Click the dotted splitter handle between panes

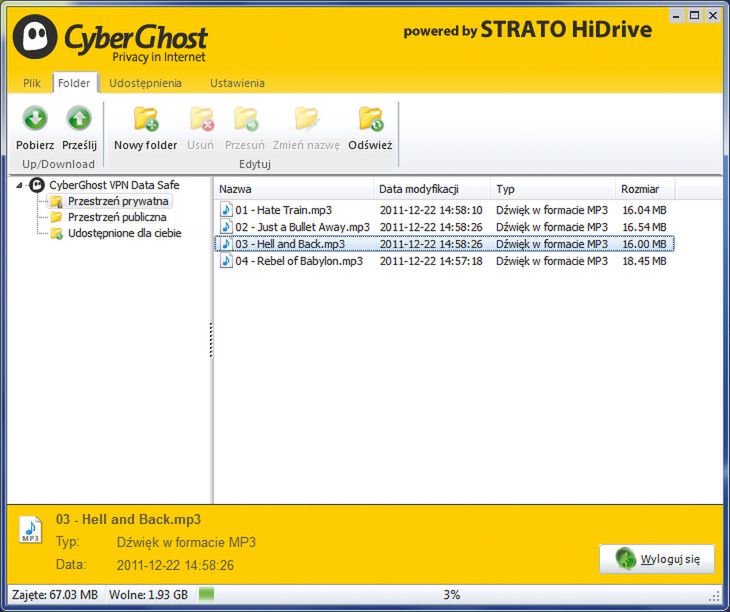tap(211, 340)
